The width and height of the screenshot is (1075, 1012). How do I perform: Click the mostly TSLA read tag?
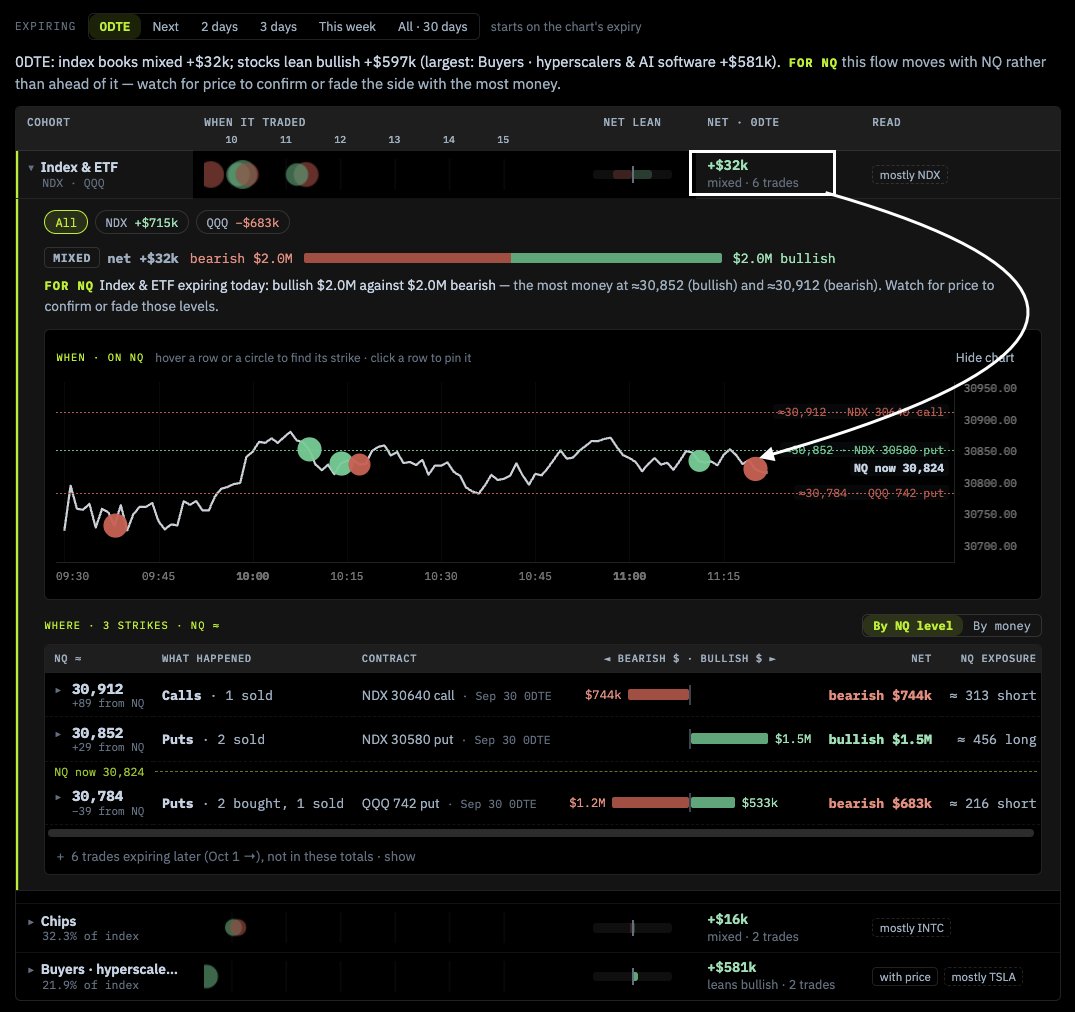[x=983, y=977]
